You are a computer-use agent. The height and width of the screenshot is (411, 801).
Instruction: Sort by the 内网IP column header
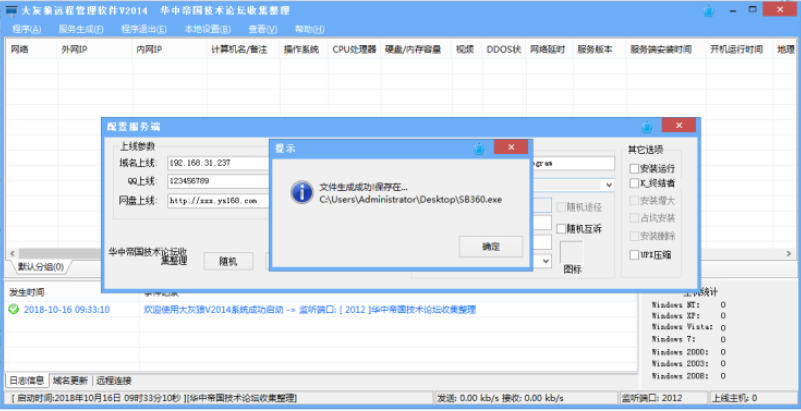pyautogui.click(x=170, y=50)
